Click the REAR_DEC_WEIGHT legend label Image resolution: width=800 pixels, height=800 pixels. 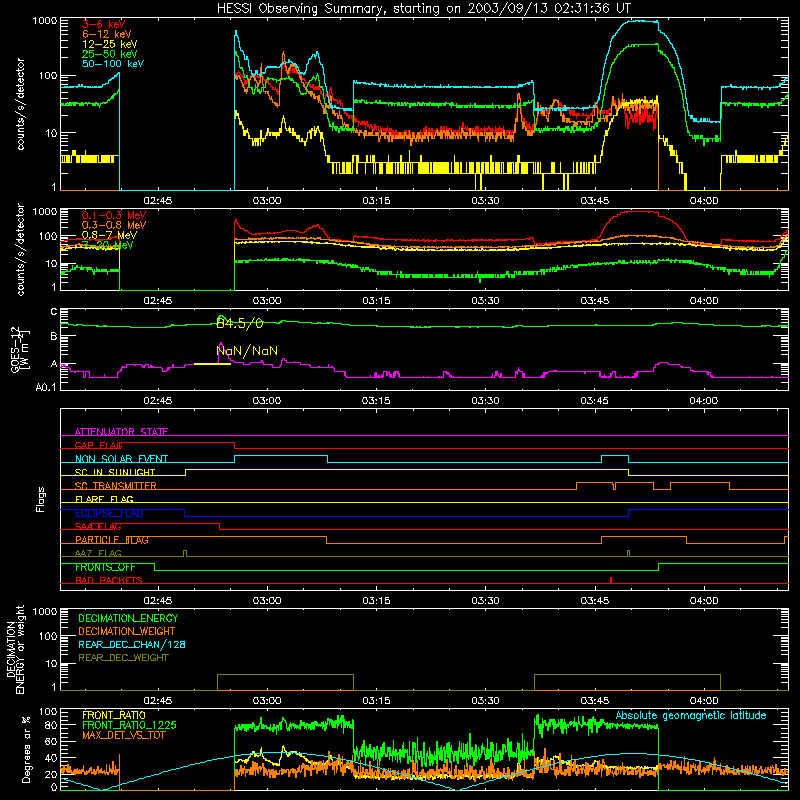(x=123, y=658)
